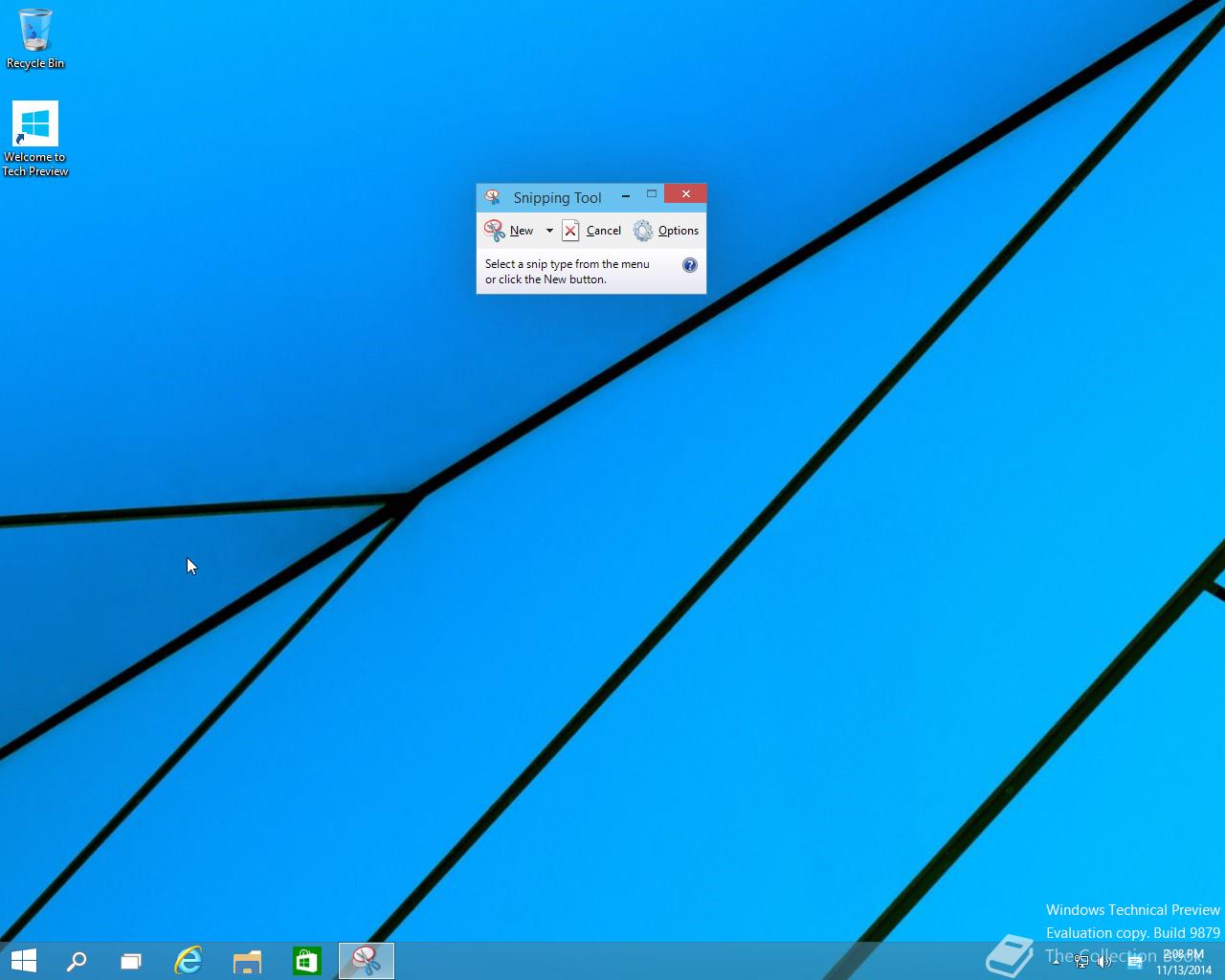Click the blue Help question mark icon
Viewport: 1225px width, 980px height.
click(689, 265)
